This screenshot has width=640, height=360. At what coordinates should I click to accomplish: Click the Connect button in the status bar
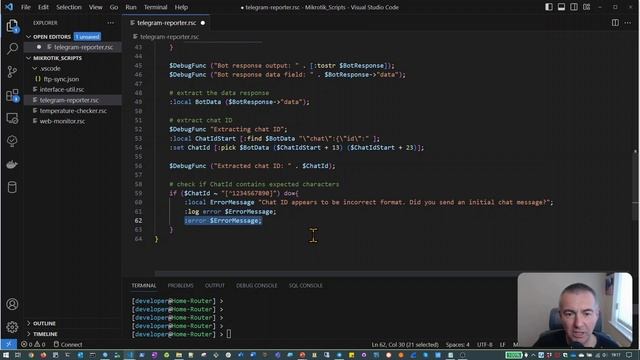pyautogui.click(x=68, y=344)
